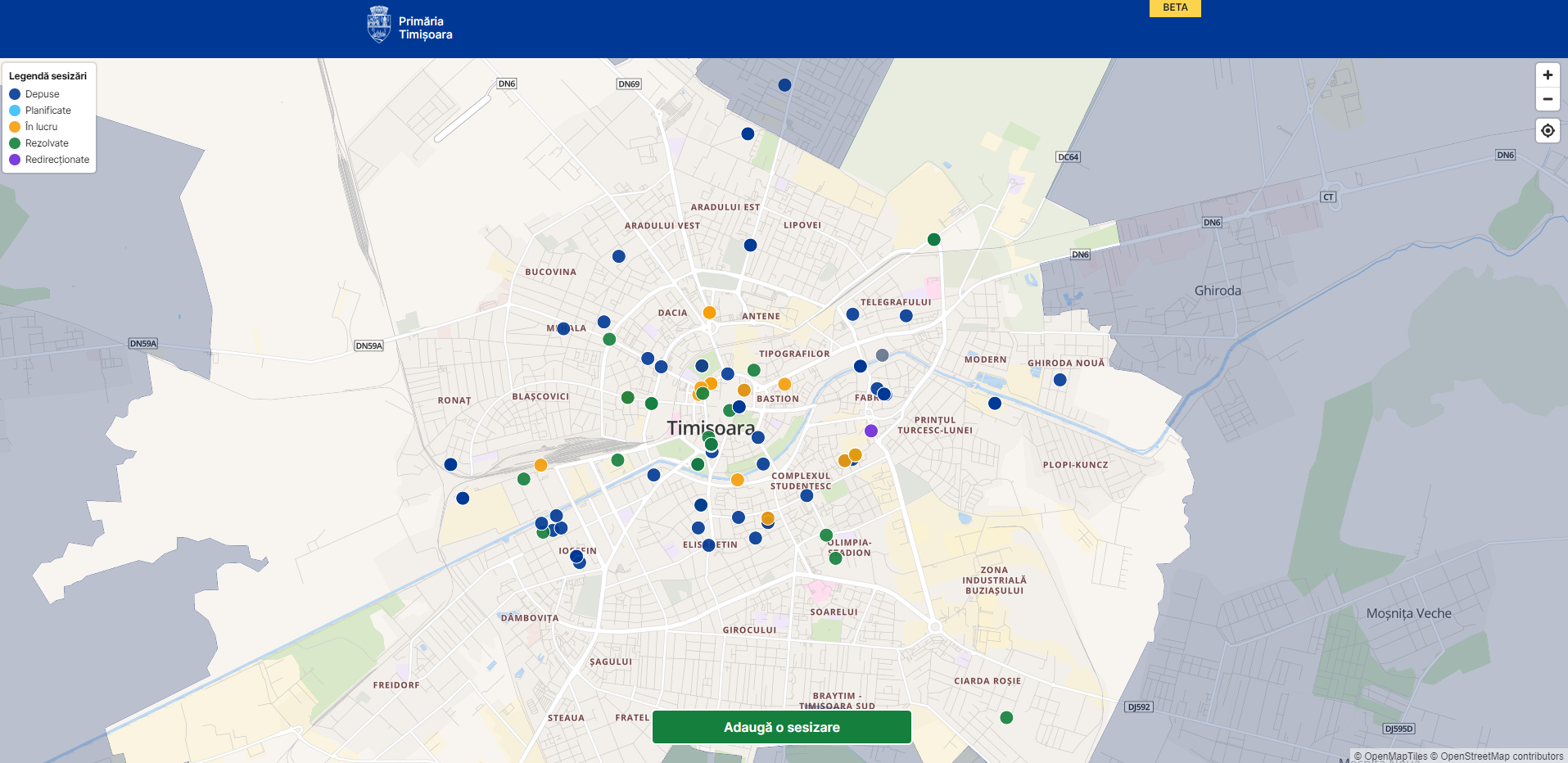Viewport: 1568px width, 763px height.
Task: Click the green marker in Ciarda Roșie
Action: point(1006,717)
